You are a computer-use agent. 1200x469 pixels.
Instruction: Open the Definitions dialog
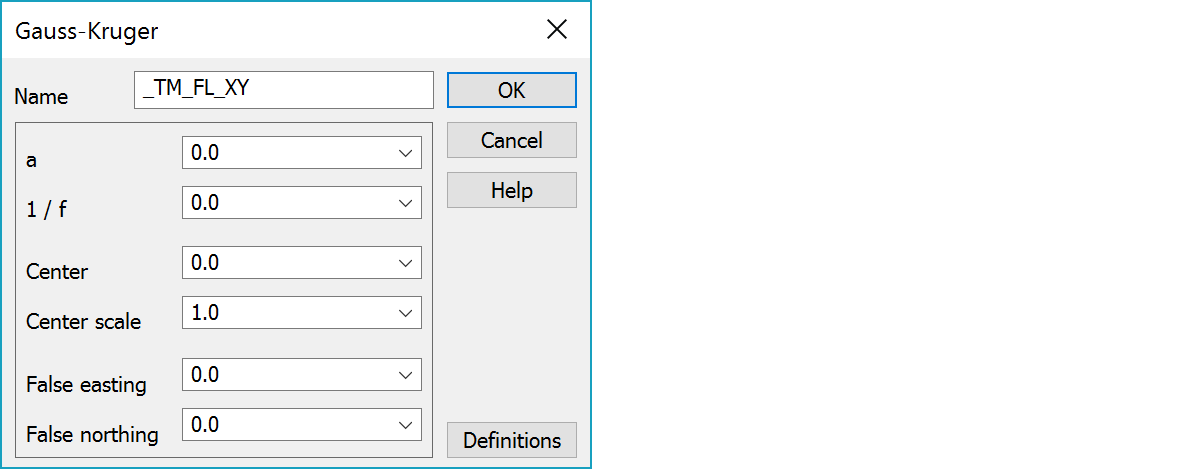(x=511, y=440)
